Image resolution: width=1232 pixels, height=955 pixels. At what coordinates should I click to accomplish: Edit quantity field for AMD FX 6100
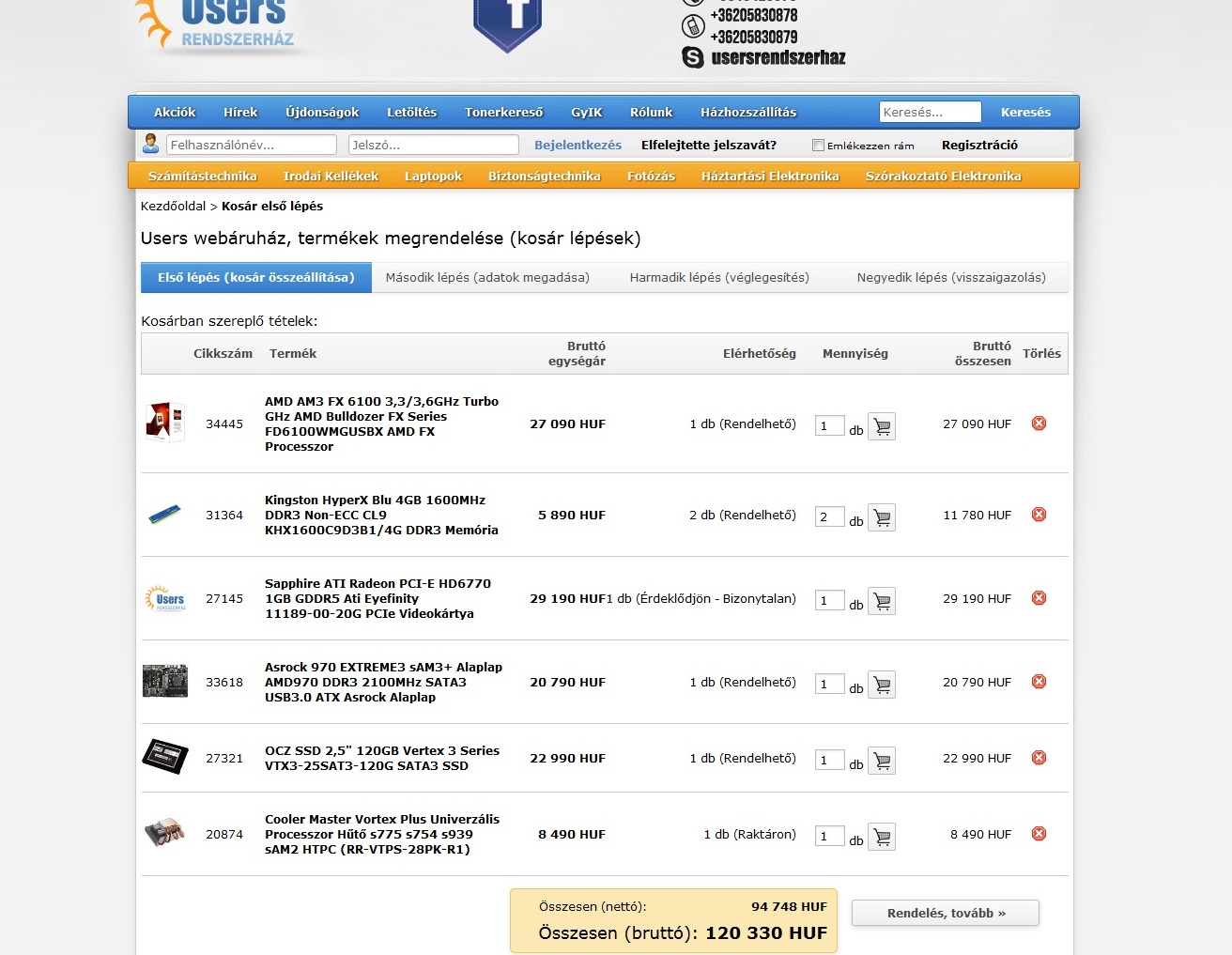pyautogui.click(x=830, y=425)
